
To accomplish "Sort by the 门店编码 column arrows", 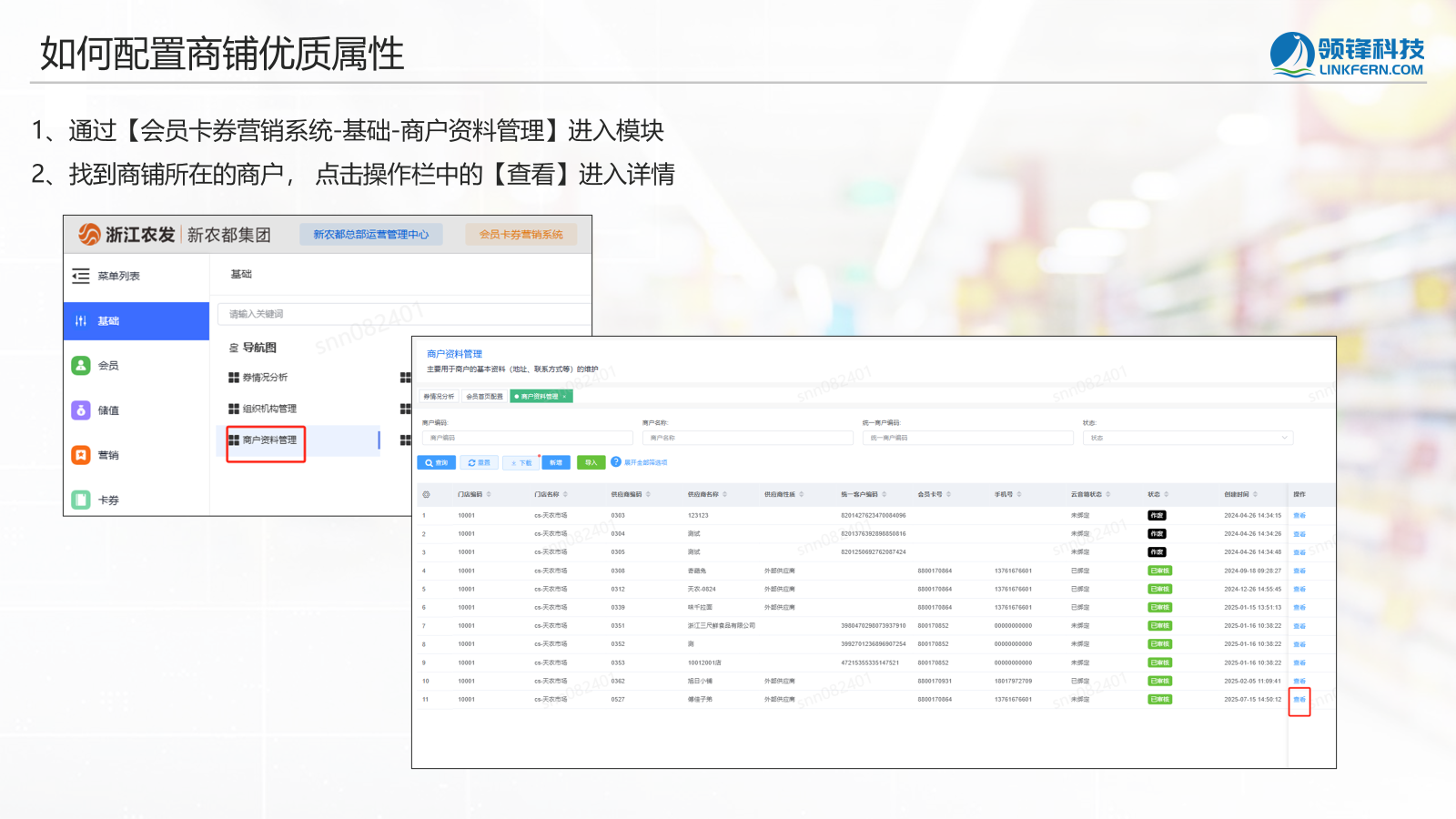I will [x=489, y=494].
